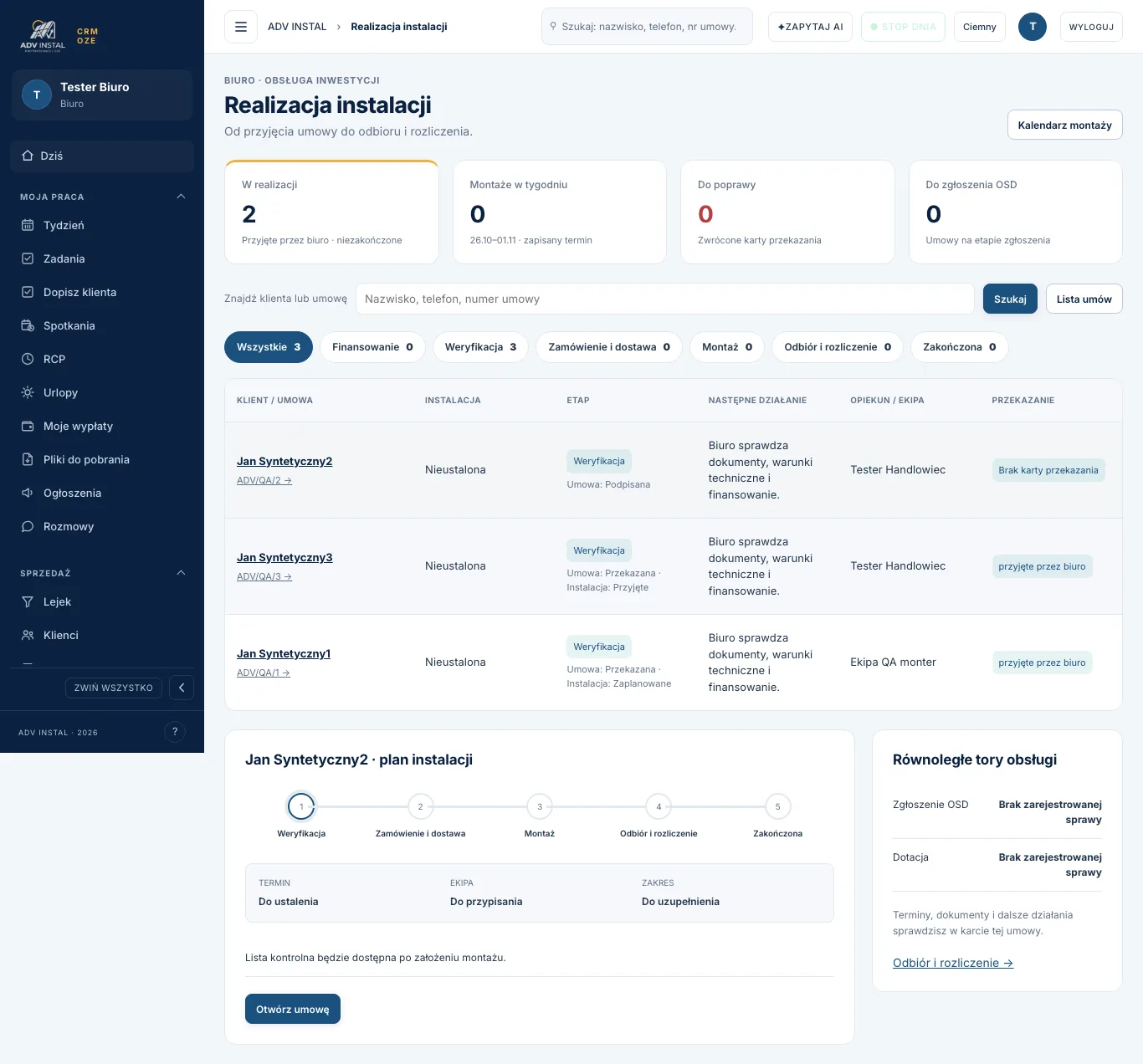Click the Otwórz umowę button

pyautogui.click(x=293, y=1009)
